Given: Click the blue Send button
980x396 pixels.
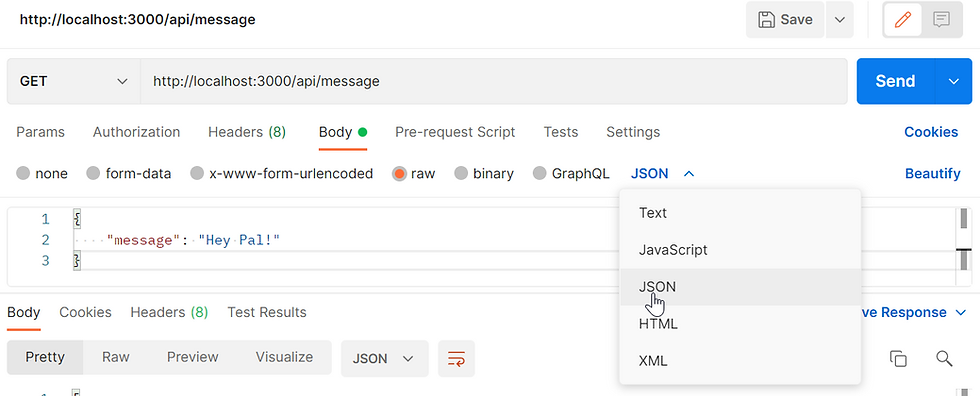Looking at the screenshot, I should 896,81.
